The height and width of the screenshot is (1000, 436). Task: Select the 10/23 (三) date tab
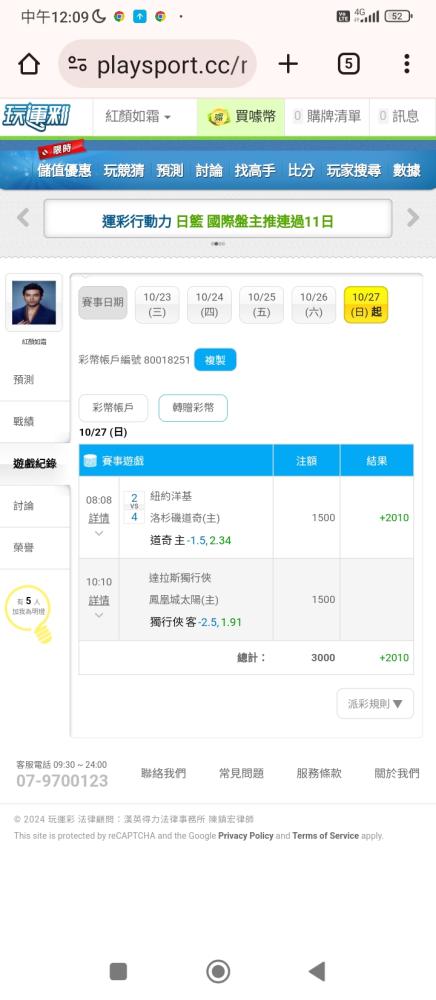tap(157, 305)
